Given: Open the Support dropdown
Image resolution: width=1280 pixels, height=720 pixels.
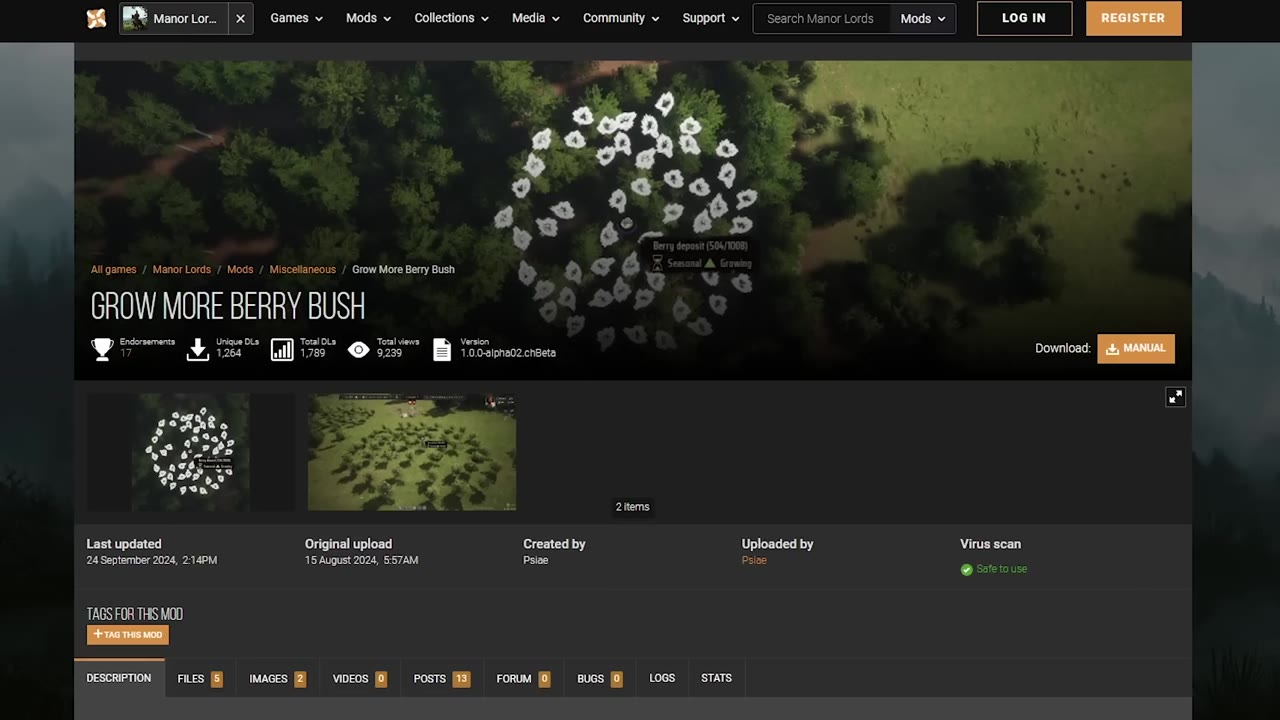Looking at the screenshot, I should pyautogui.click(x=710, y=18).
